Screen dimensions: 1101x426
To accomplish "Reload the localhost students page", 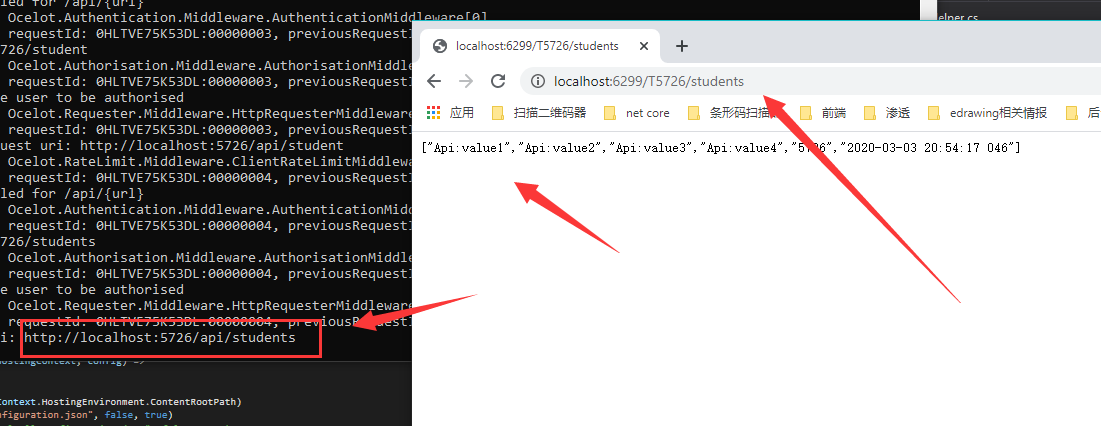I will tap(498, 81).
